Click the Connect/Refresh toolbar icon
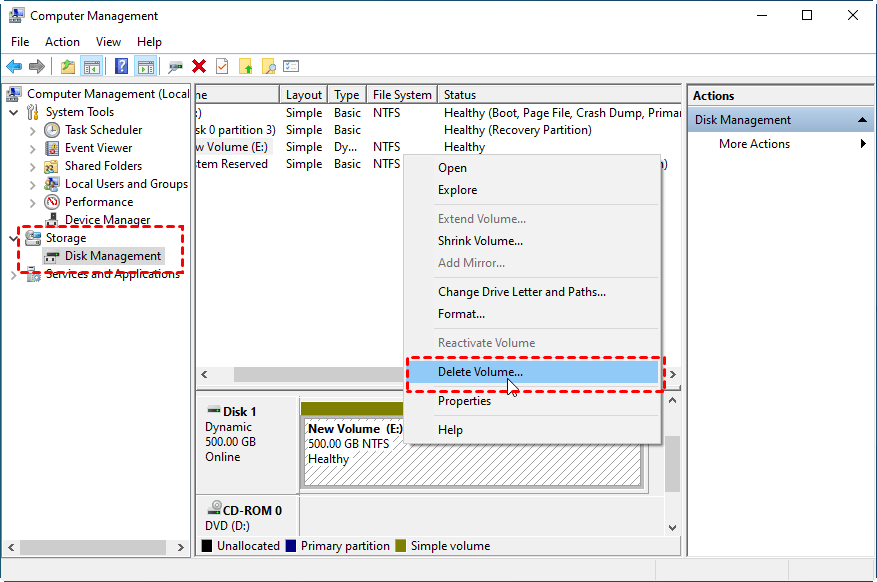This screenshot has width=877, height=582. click(x=176, y=67)
